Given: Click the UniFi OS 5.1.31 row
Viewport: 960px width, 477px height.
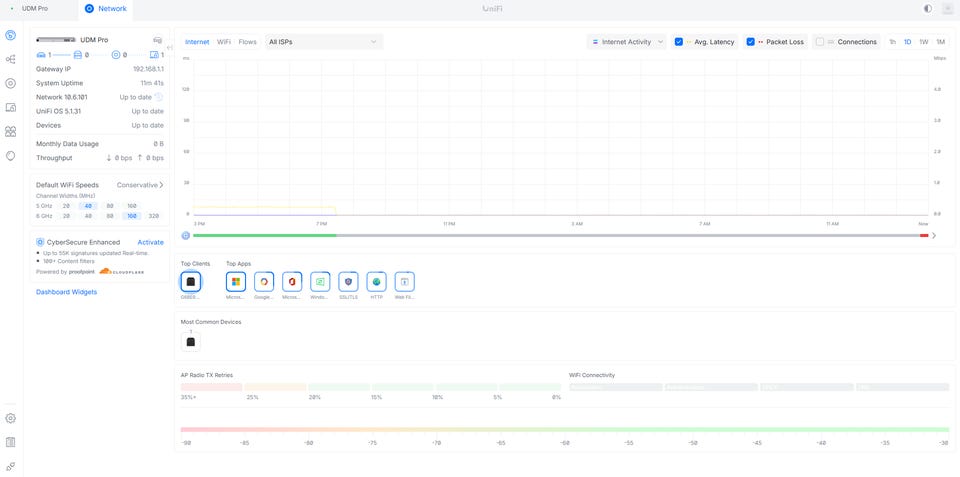Looking at the screenshot, I should (x=100, y=111).
